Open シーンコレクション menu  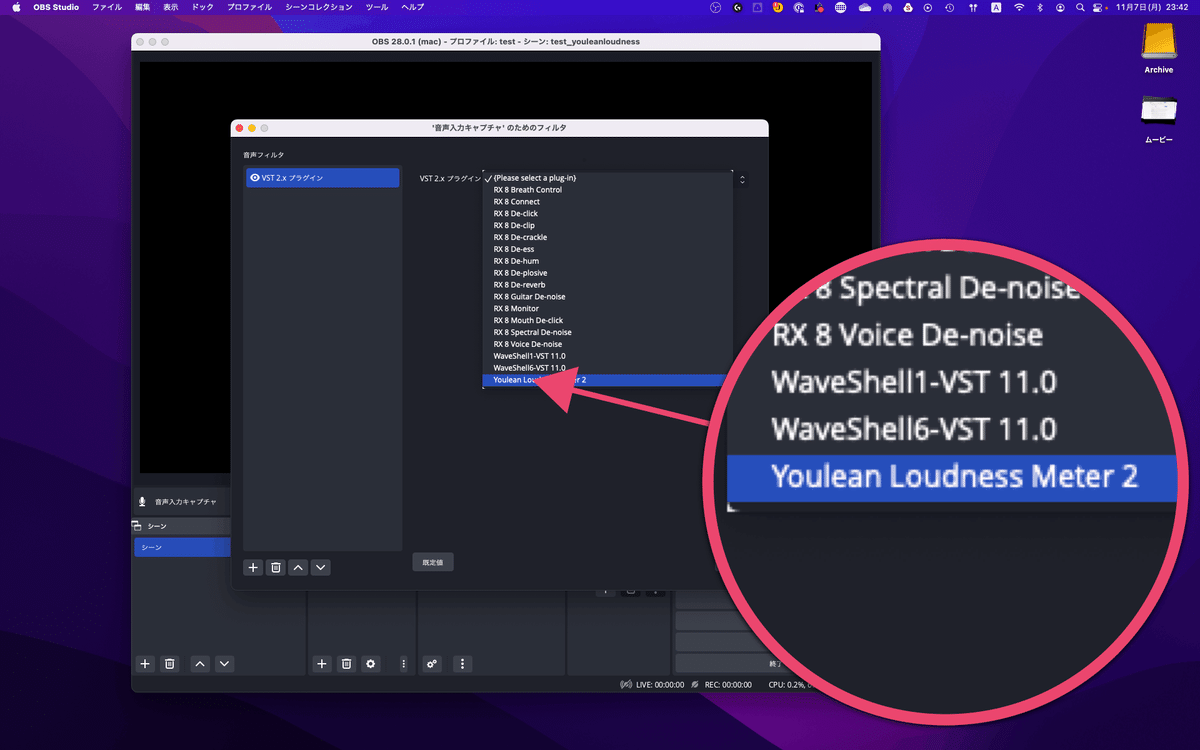(x=319, y=7)
